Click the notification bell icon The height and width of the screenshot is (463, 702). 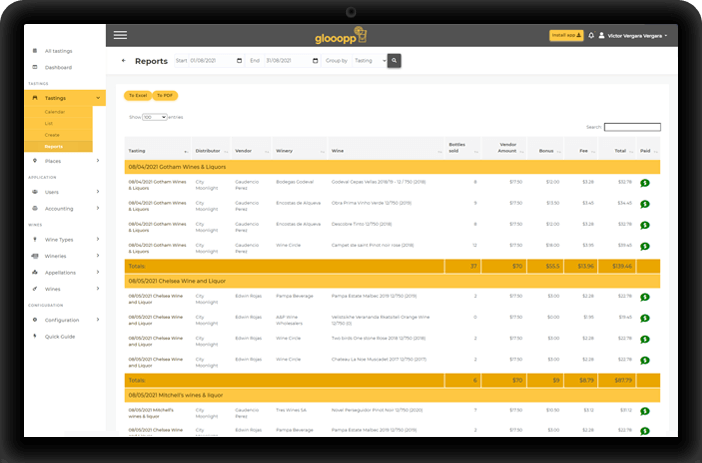(x=591, y=35)
